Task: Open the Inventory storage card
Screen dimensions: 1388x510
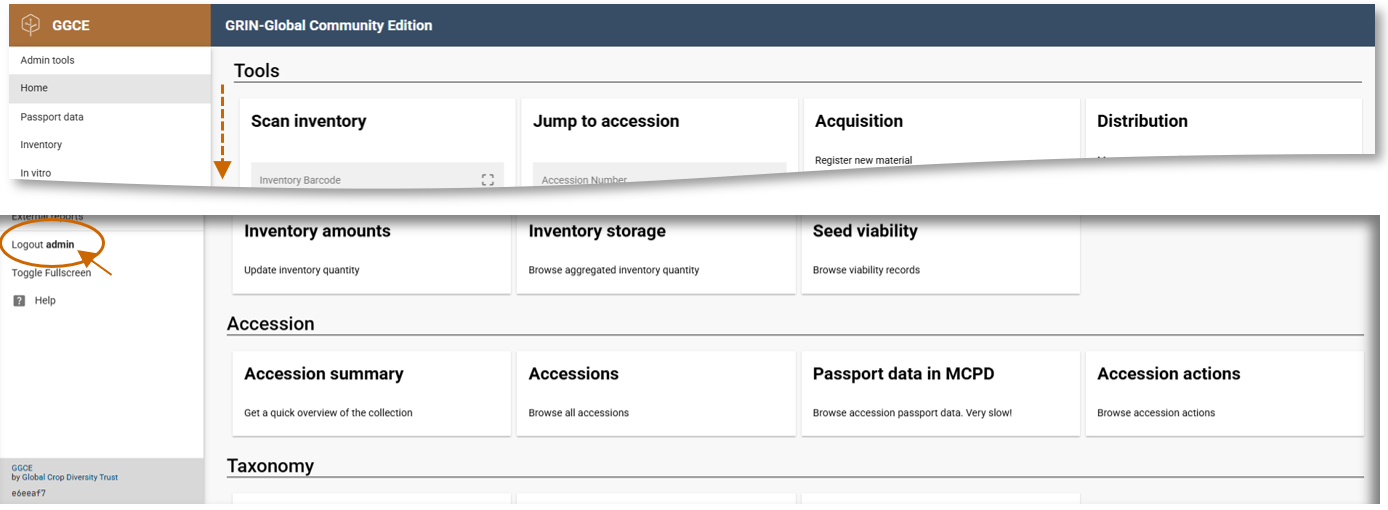Action: (x=655, y=248)
